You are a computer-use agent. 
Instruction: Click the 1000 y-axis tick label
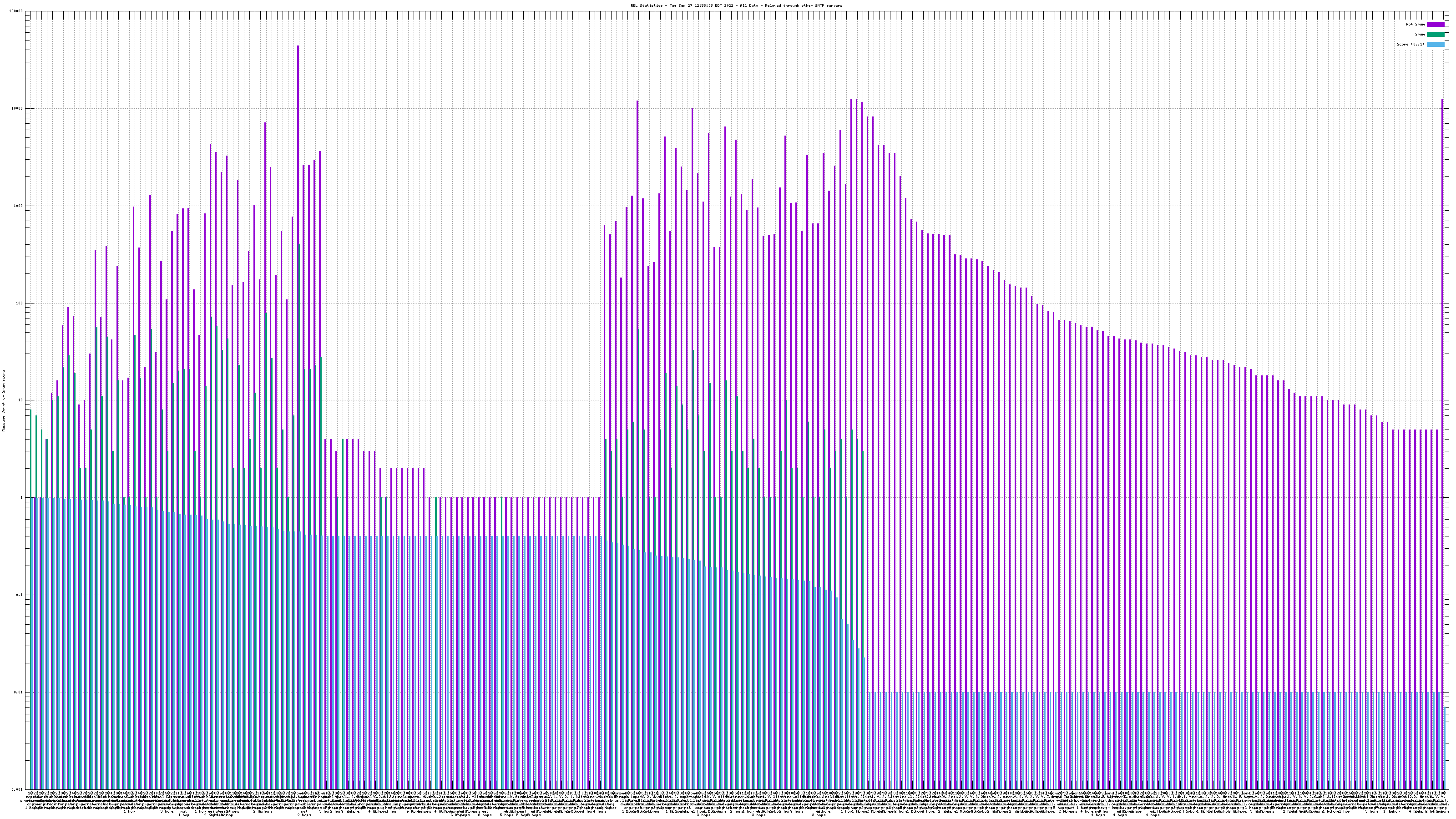(19, 206)
